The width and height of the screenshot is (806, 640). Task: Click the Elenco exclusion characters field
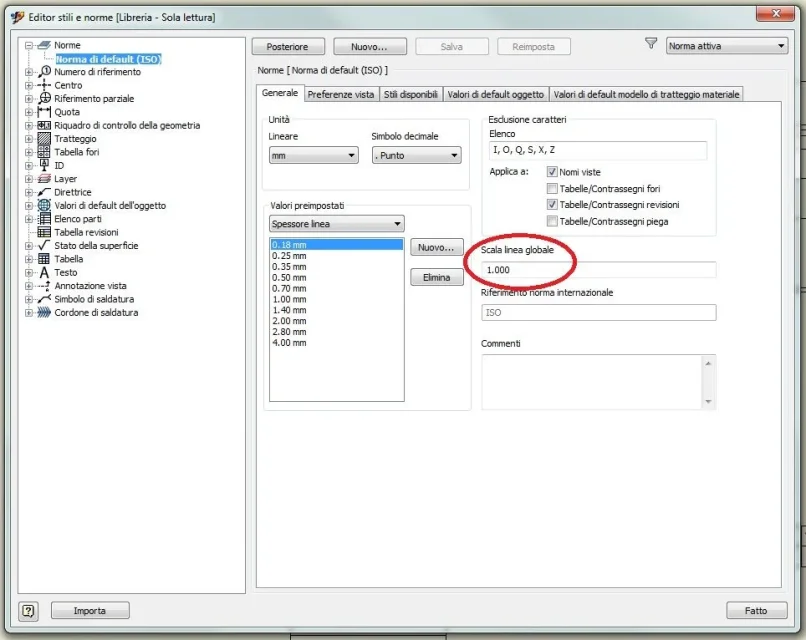[598, 150]
